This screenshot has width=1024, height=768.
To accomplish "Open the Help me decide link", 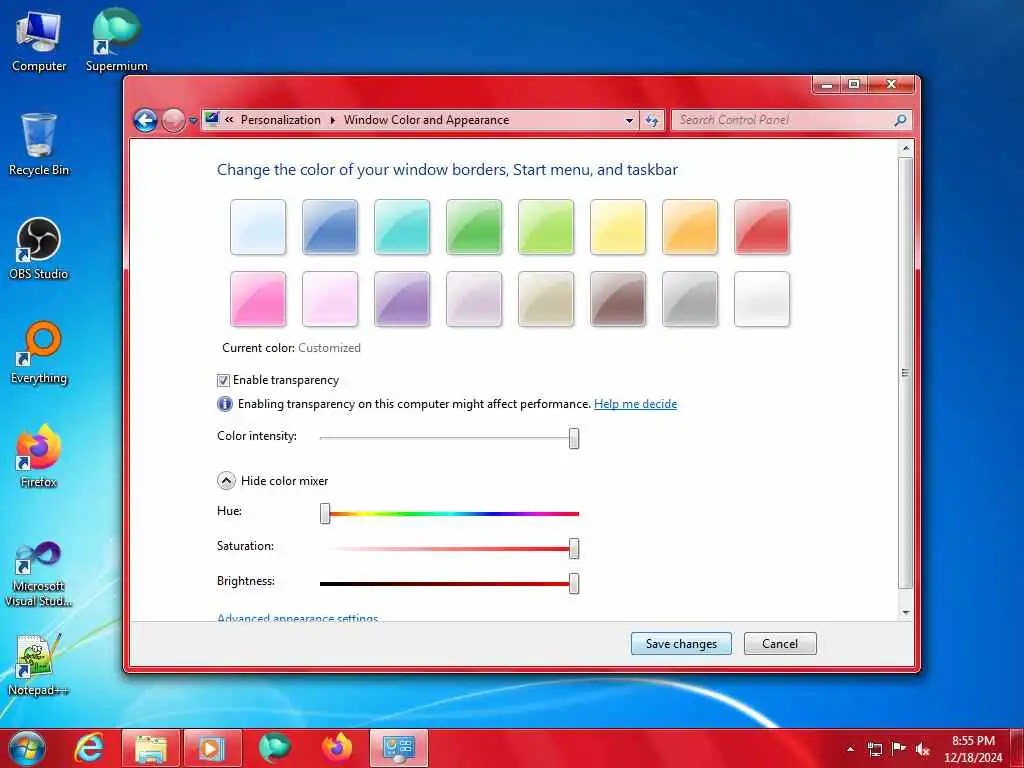I will point(635,404).
